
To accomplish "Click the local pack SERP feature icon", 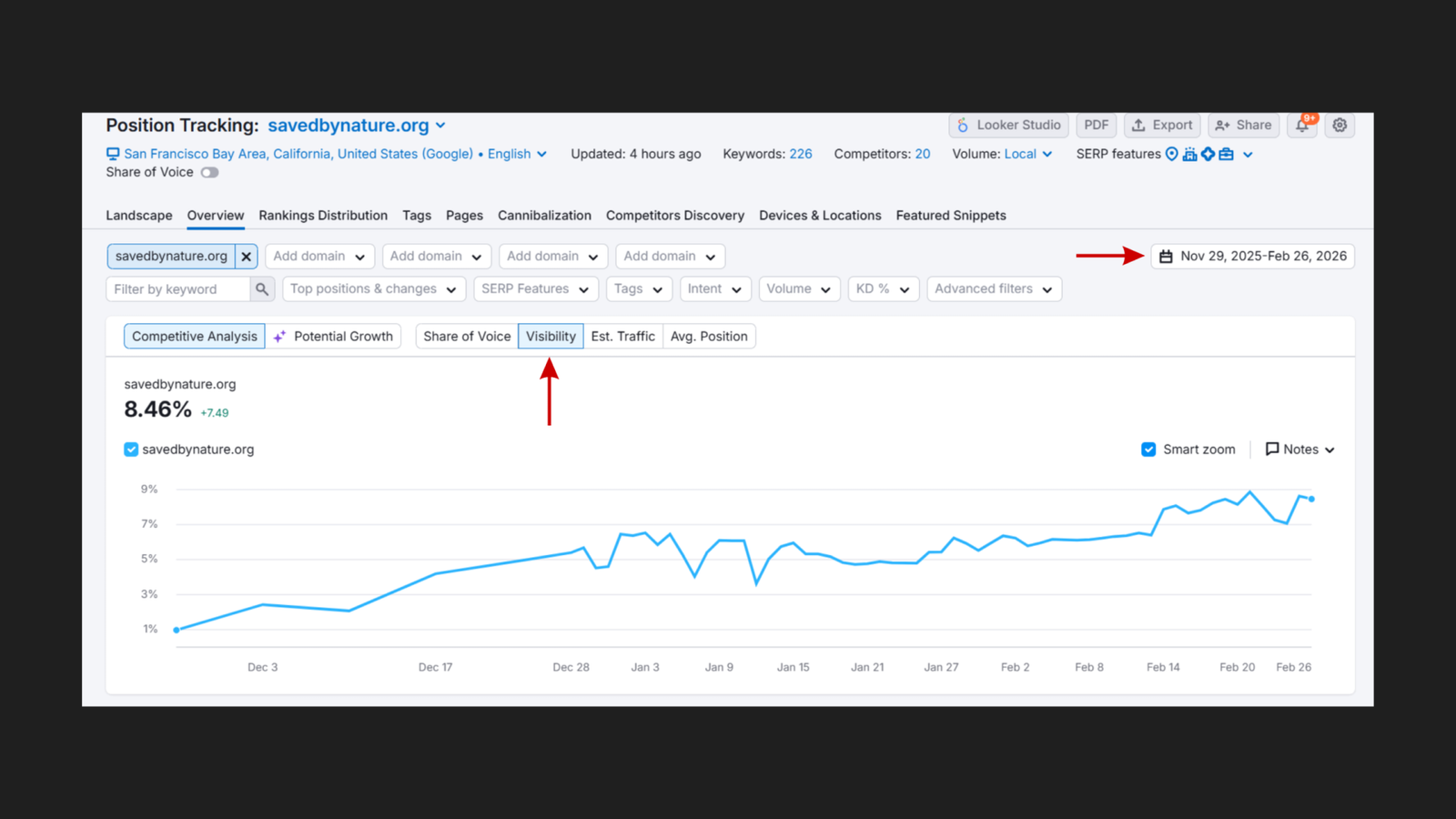I will point(1171,154).
